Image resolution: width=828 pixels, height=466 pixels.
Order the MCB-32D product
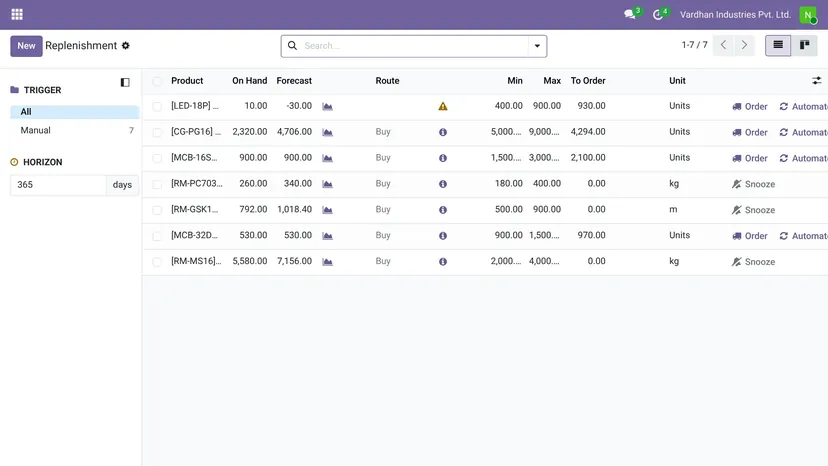750,236
